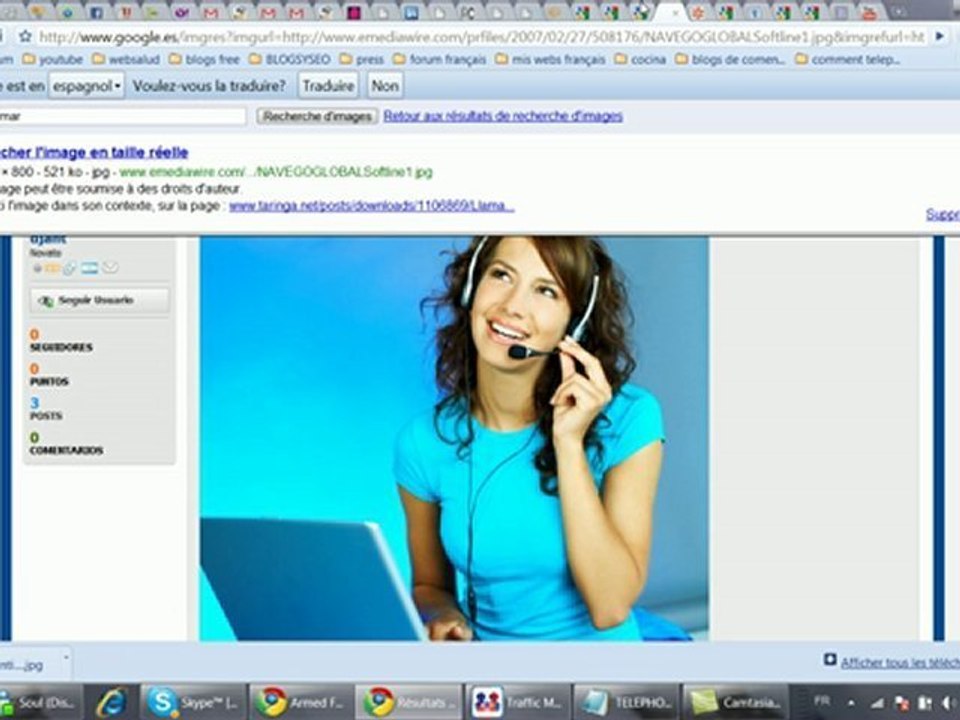Switch to the YouTube tab at far right
The height and width of the screenshot is (720, 960).
(x=869, y=12)
